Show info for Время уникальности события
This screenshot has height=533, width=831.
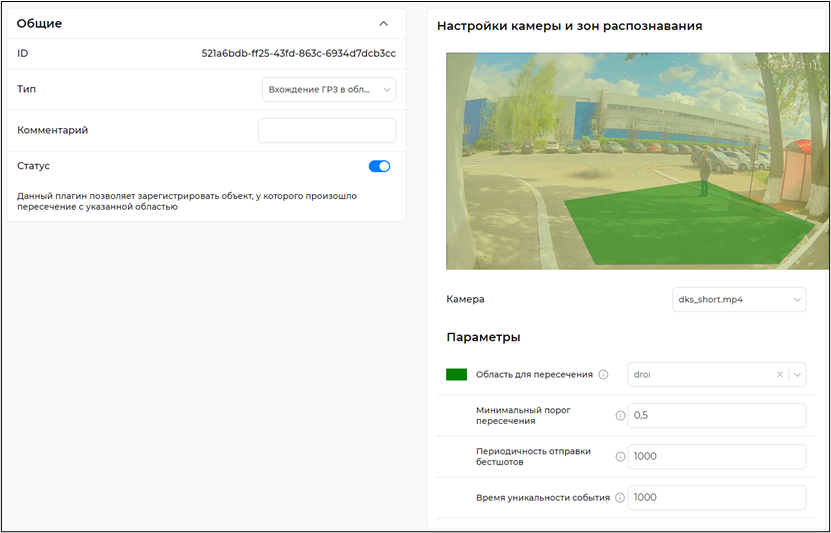click(620, 498)
